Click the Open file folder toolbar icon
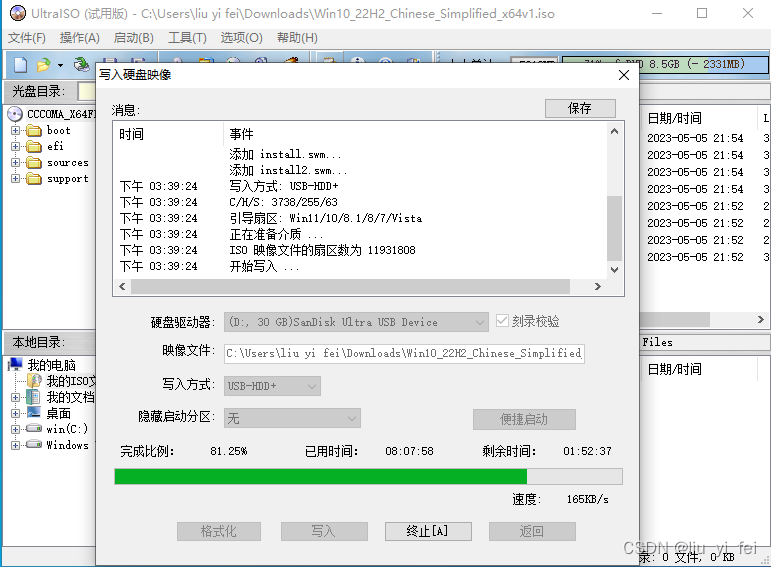 coord(43,64)
